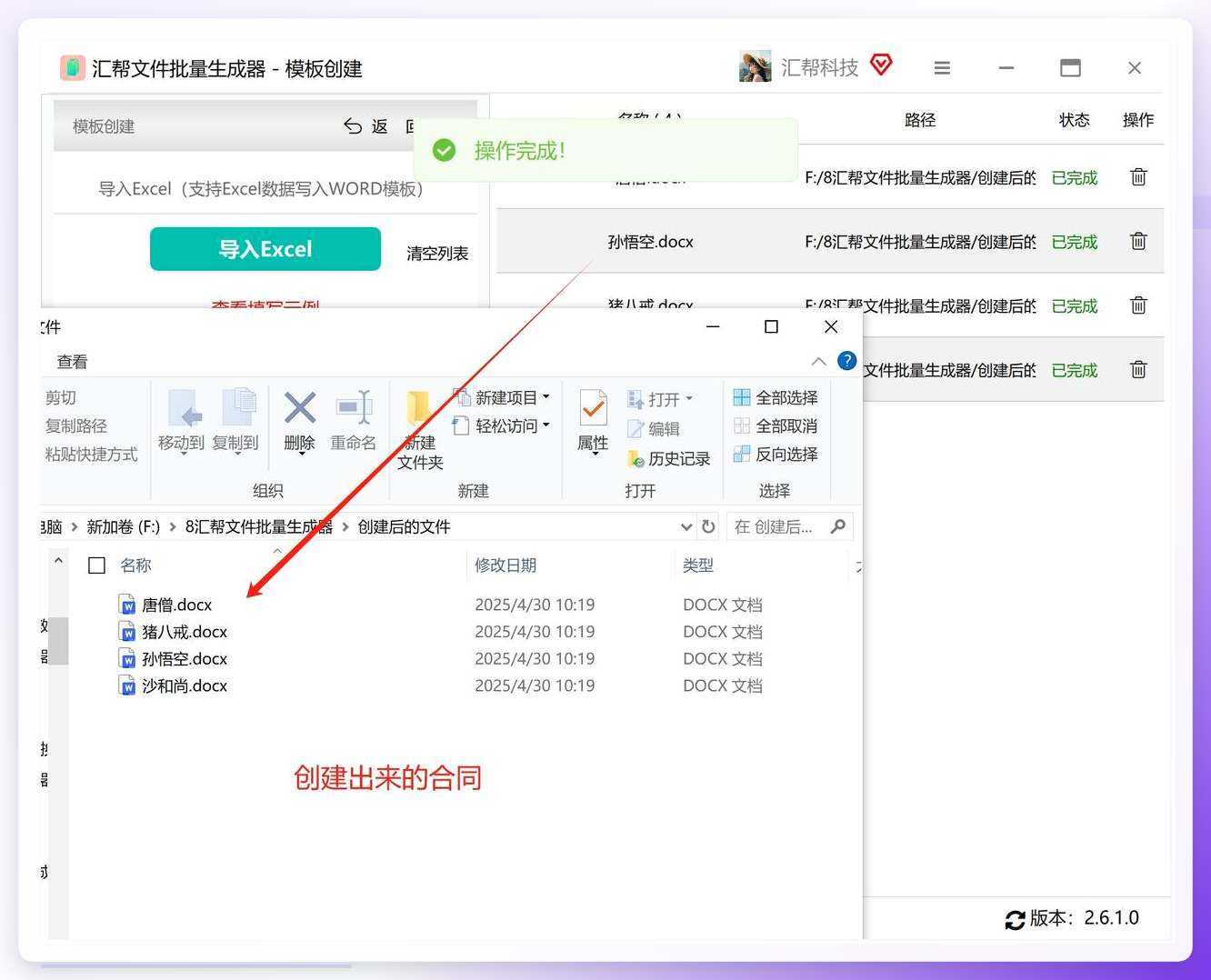Click the 导入Excel green button

265,249
